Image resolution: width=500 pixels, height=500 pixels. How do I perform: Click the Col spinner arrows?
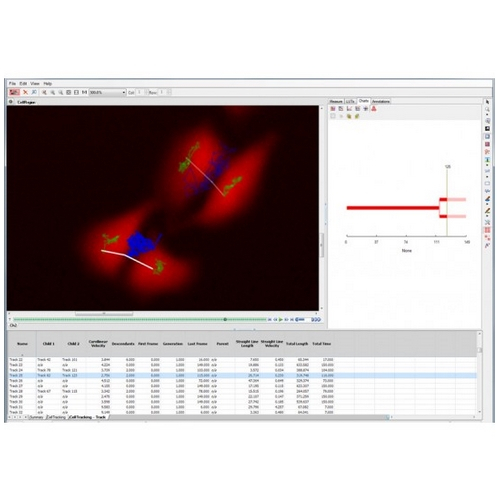tap(140, 92)
